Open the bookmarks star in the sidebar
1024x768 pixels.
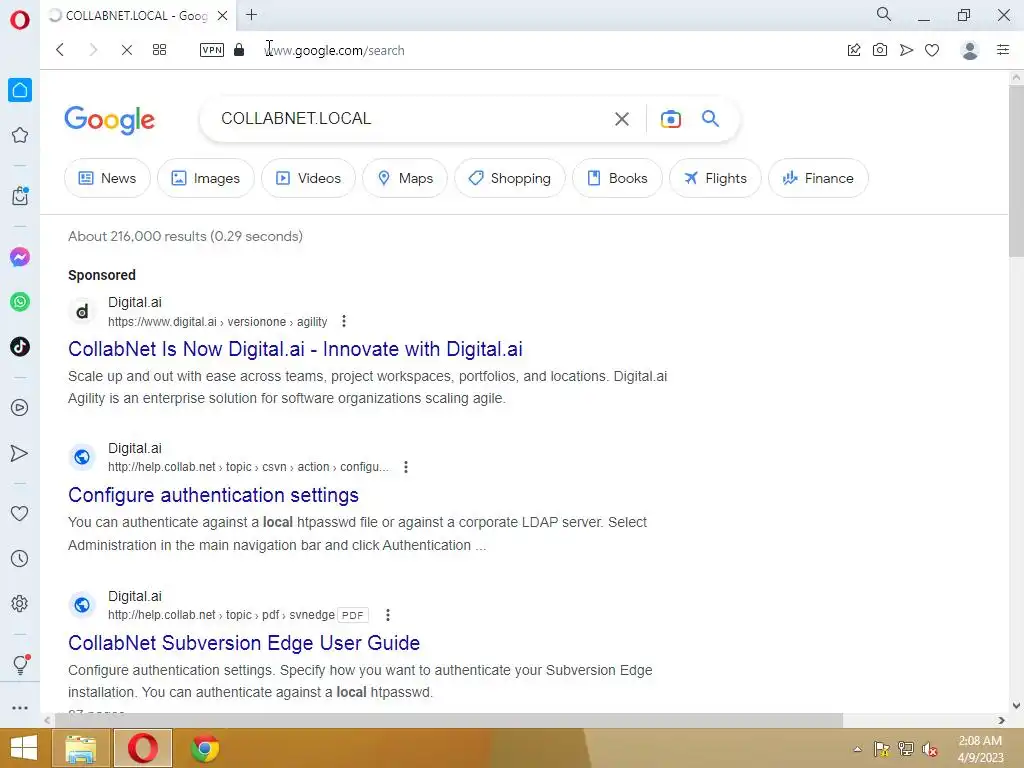pyautogui.click(x=20, y=135)
